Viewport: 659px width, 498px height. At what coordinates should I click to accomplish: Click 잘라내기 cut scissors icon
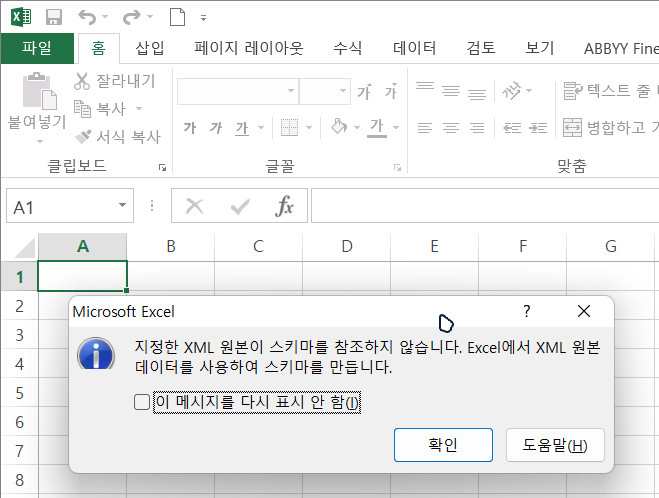[82, 81]
